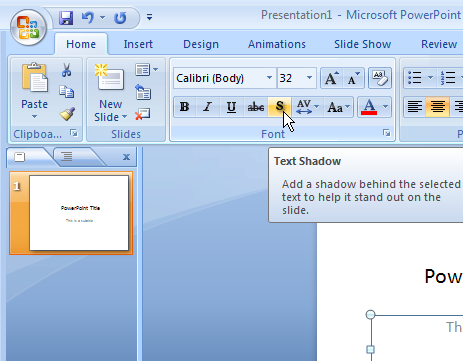Toggle Strikethrough formatting

click(256, 107)
